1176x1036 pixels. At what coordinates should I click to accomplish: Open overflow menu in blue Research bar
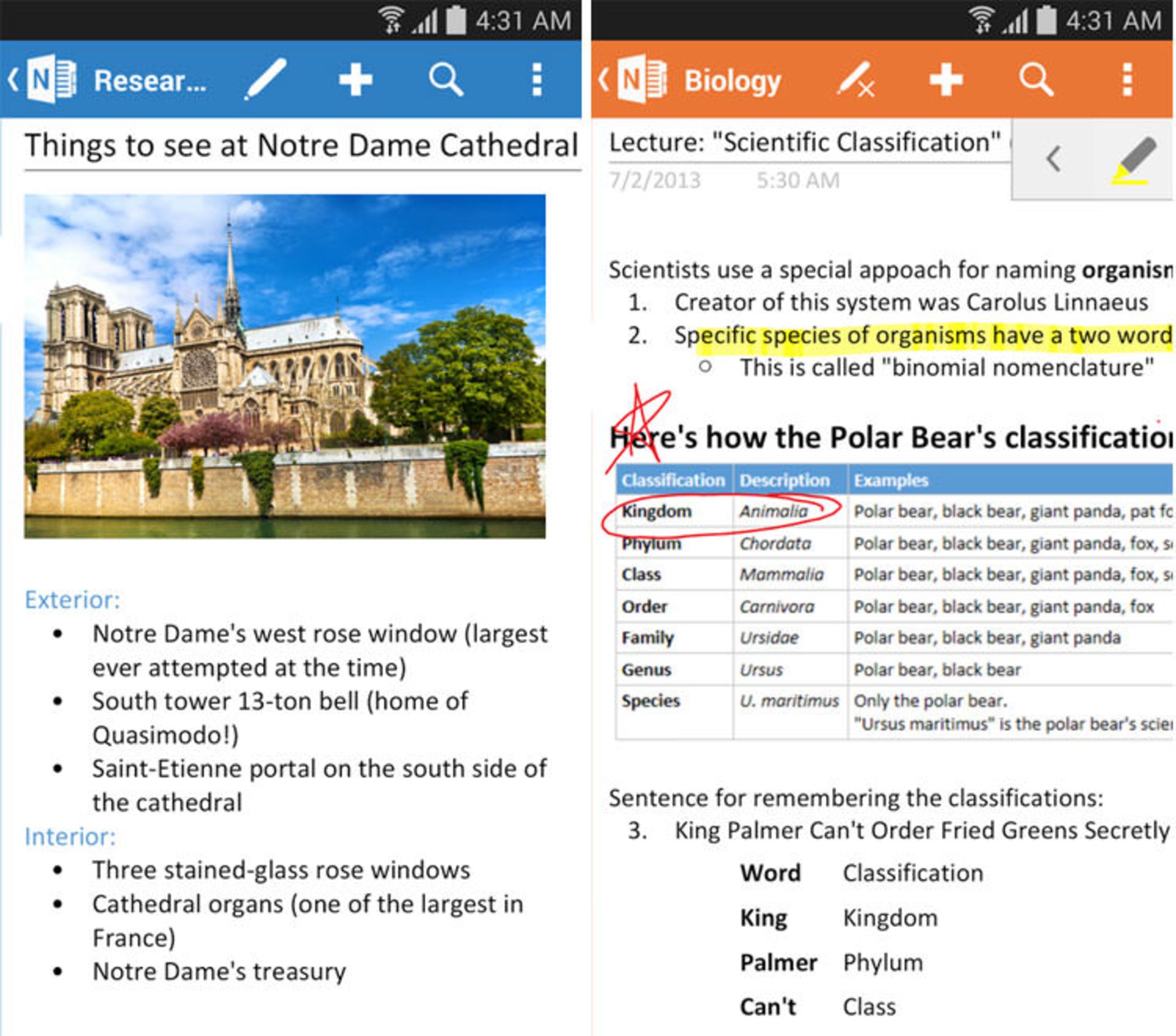click(x=537, y=80)
